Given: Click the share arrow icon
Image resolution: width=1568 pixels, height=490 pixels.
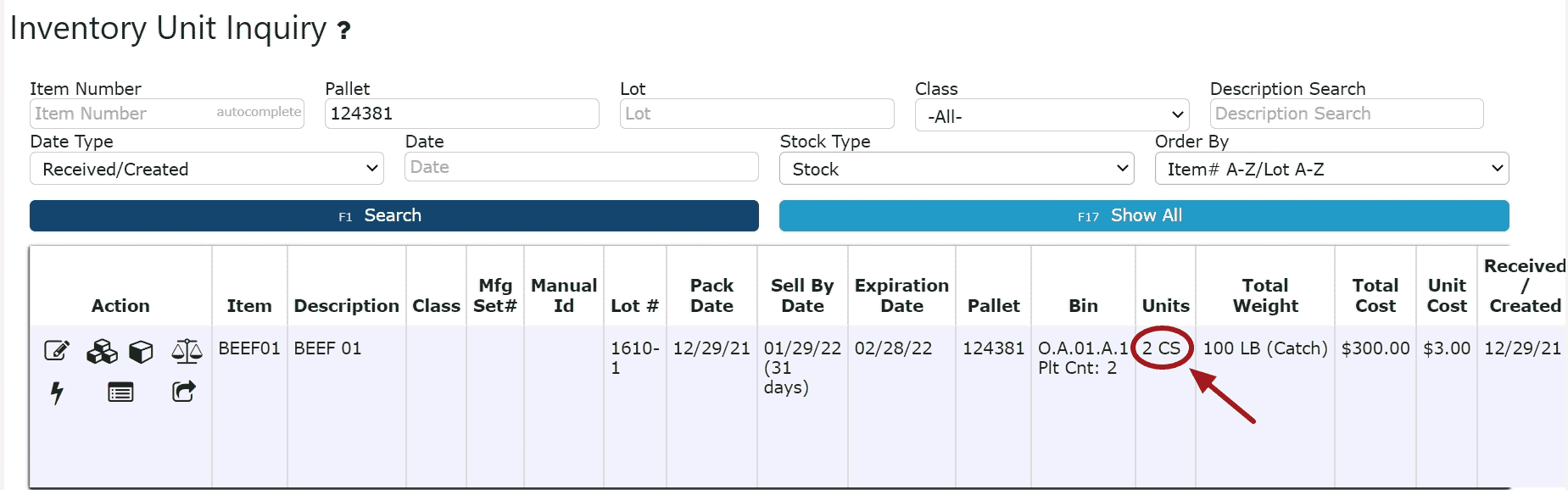Looking at the screenshot, I should 184,392.
